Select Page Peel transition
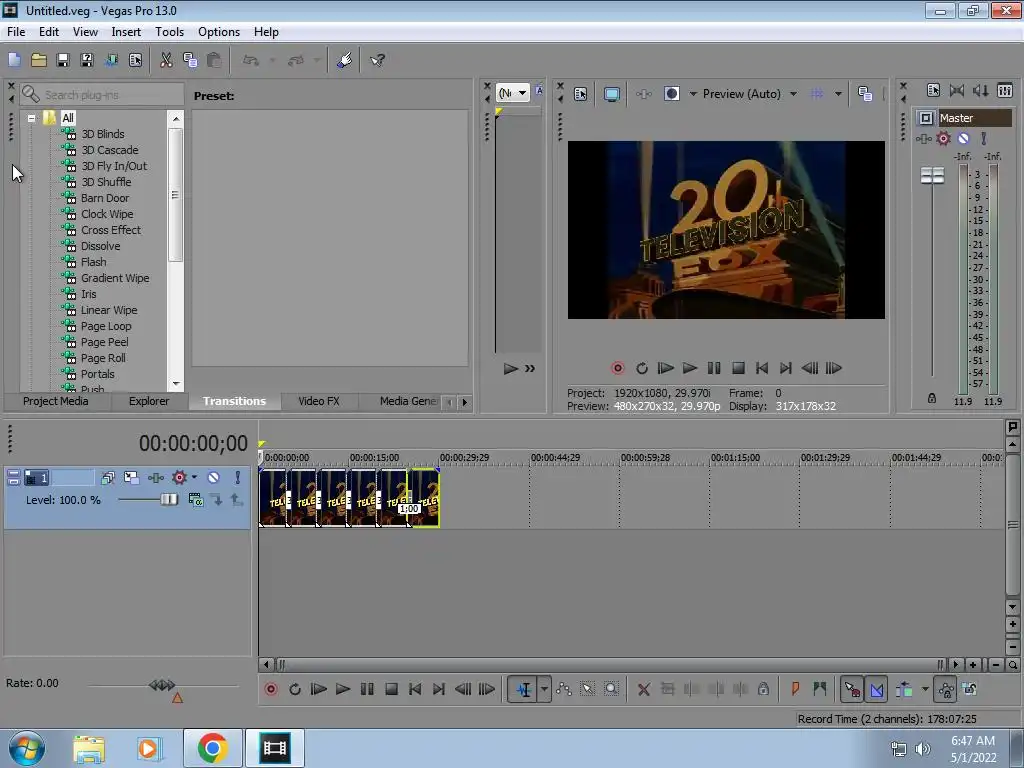 point(104,342)
